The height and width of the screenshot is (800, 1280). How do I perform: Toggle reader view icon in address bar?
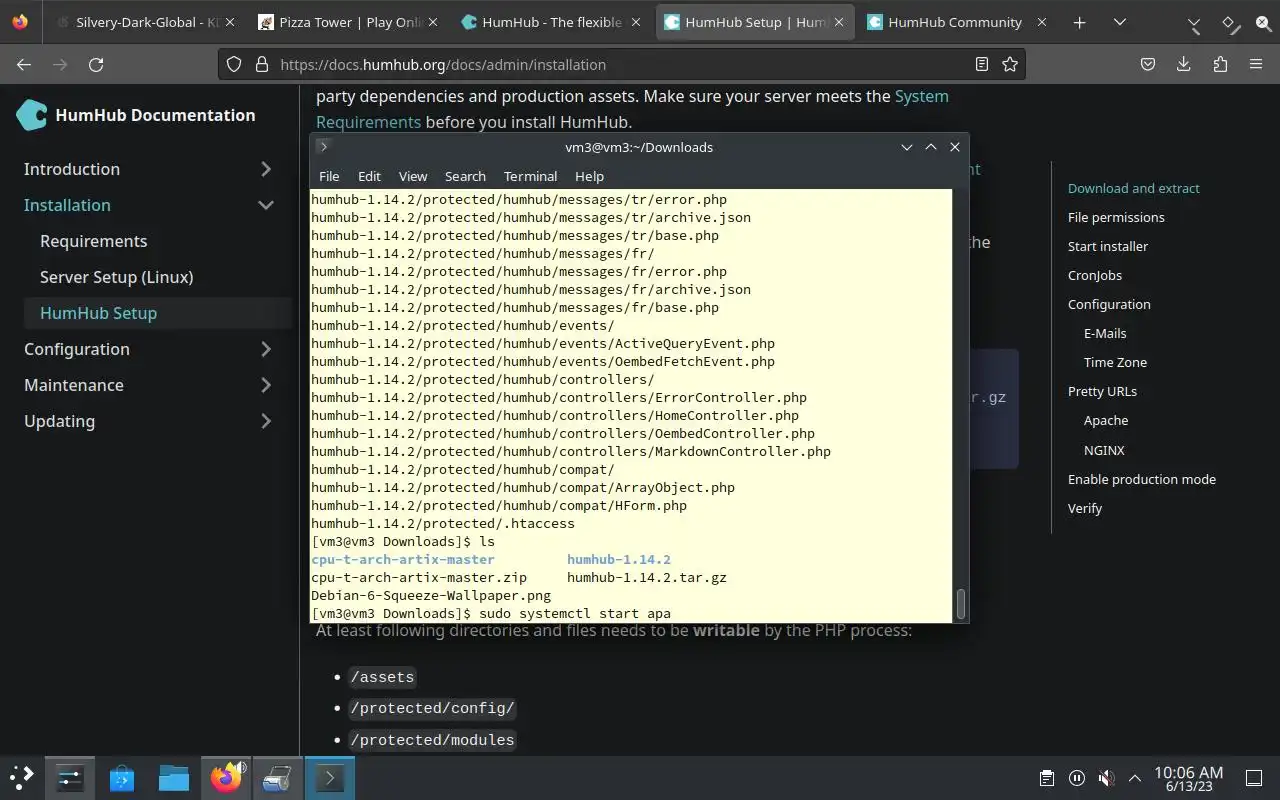tap(982, 64)
